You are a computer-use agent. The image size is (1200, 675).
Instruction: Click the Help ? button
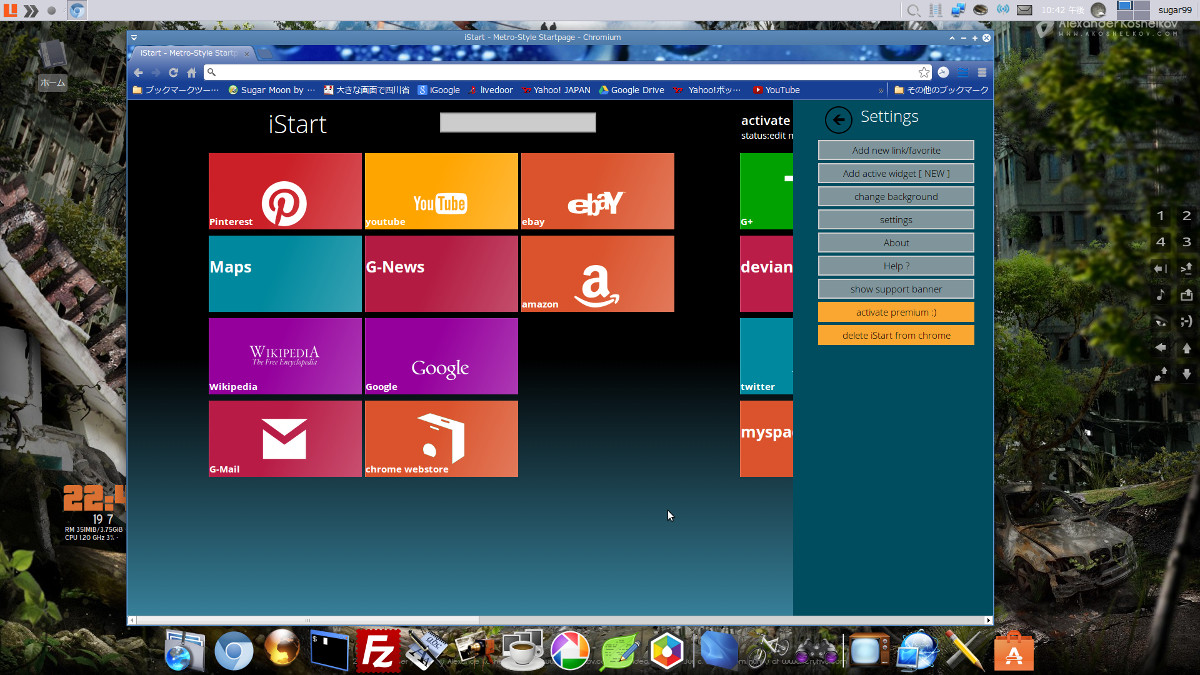896,265
